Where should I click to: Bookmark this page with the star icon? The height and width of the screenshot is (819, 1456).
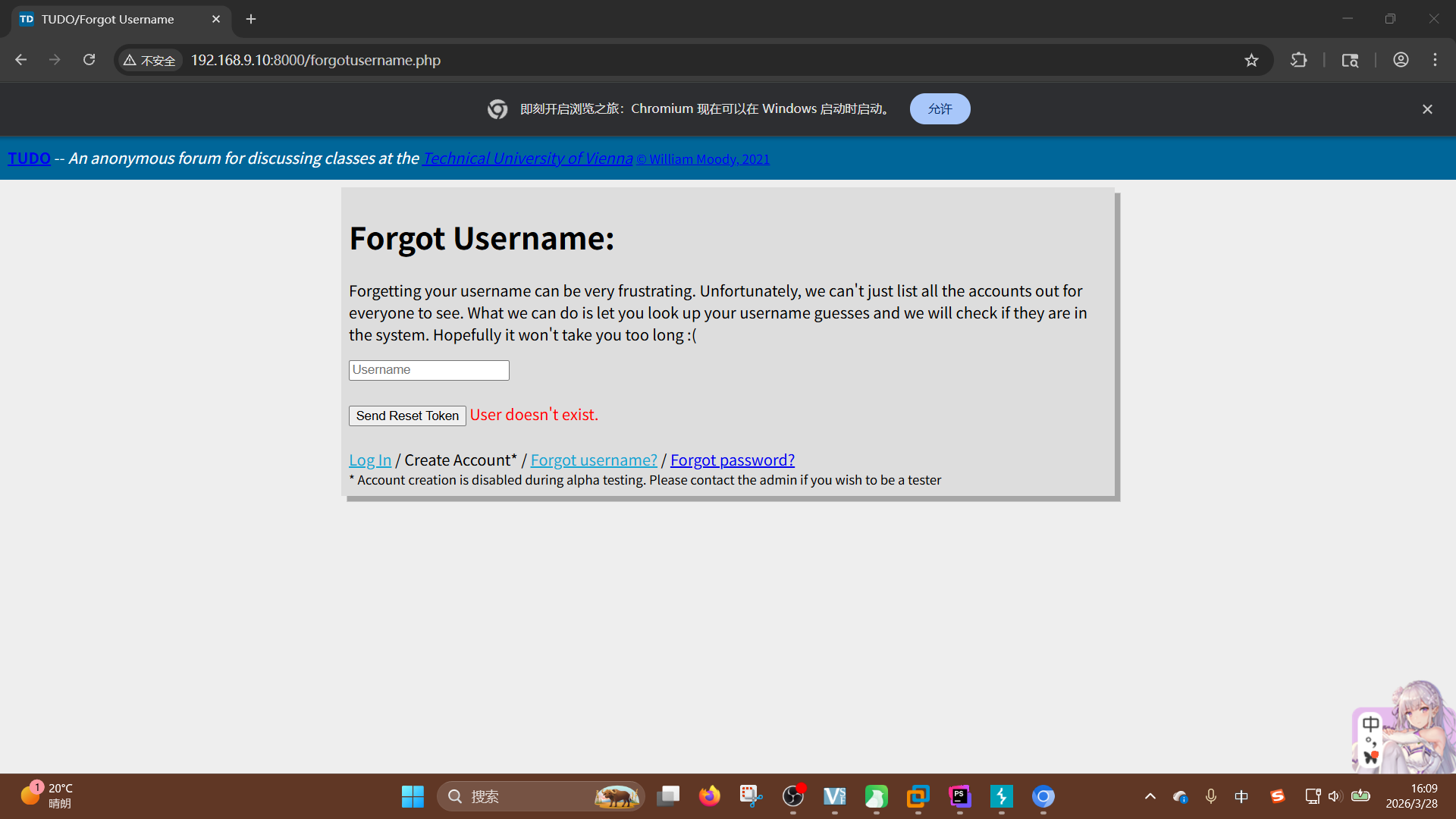1251,60
